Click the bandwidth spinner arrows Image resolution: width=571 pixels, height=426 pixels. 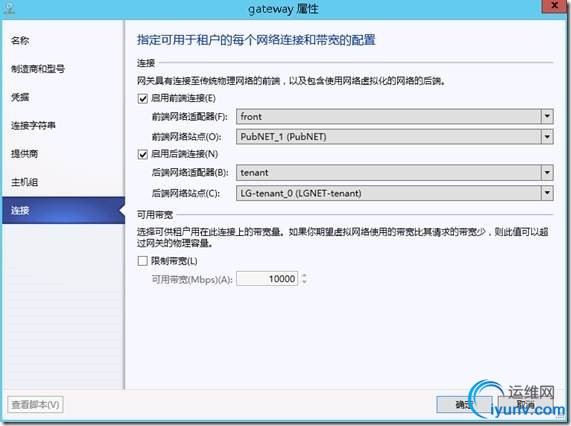click(304, 279)
